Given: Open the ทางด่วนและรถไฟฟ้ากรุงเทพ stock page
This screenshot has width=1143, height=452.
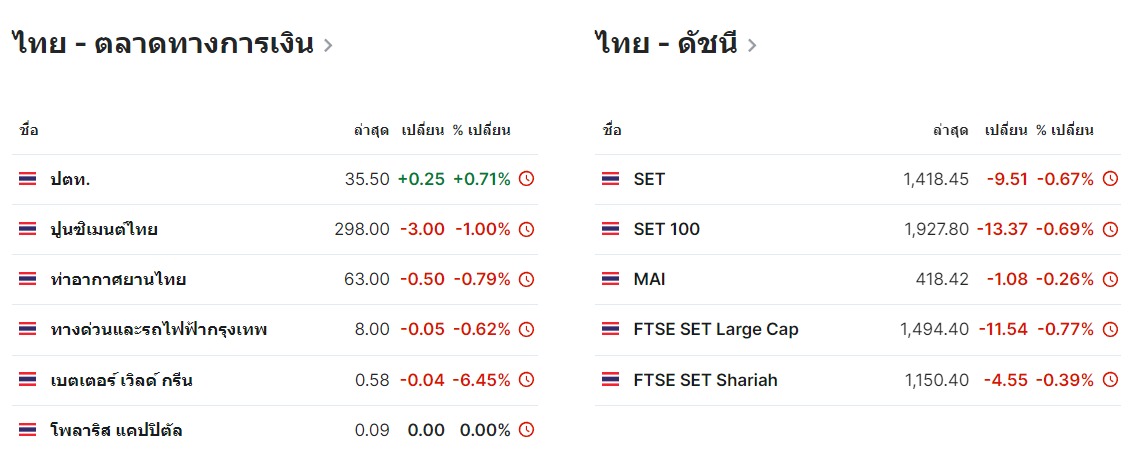Looking at the screenshot, I should [x=159, y=330].
